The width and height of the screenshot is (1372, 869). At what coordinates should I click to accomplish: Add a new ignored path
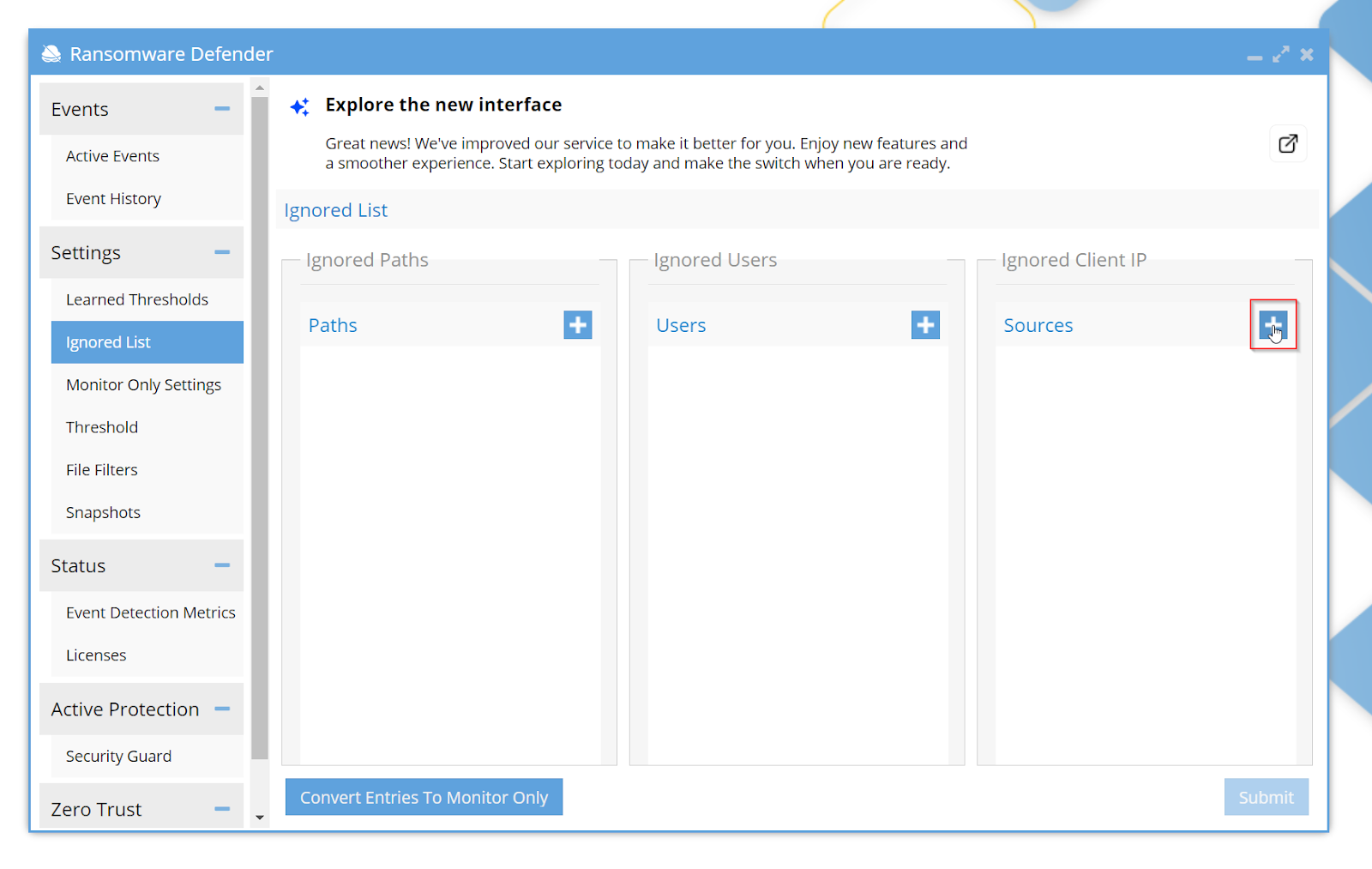coord(578,325)
